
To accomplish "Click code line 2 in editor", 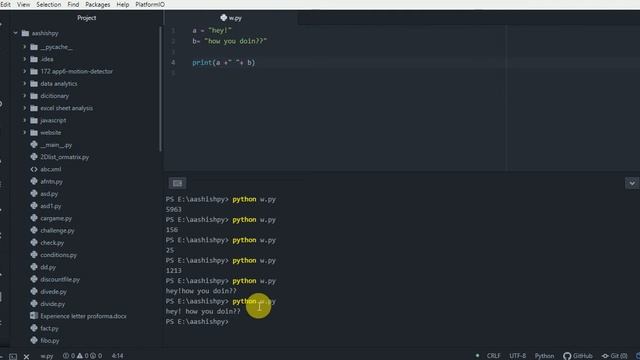I will [x=230, y=41].
